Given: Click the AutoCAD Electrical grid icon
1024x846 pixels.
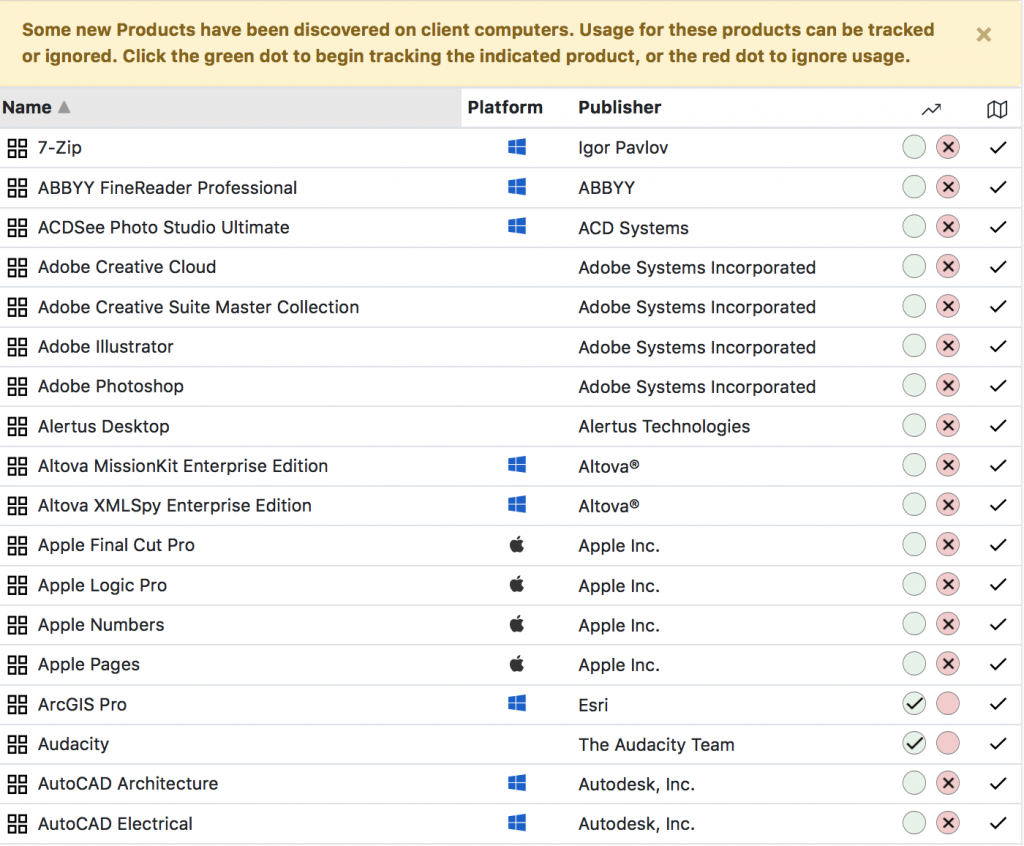Looking at the screenshot, I should coord(18,824).
